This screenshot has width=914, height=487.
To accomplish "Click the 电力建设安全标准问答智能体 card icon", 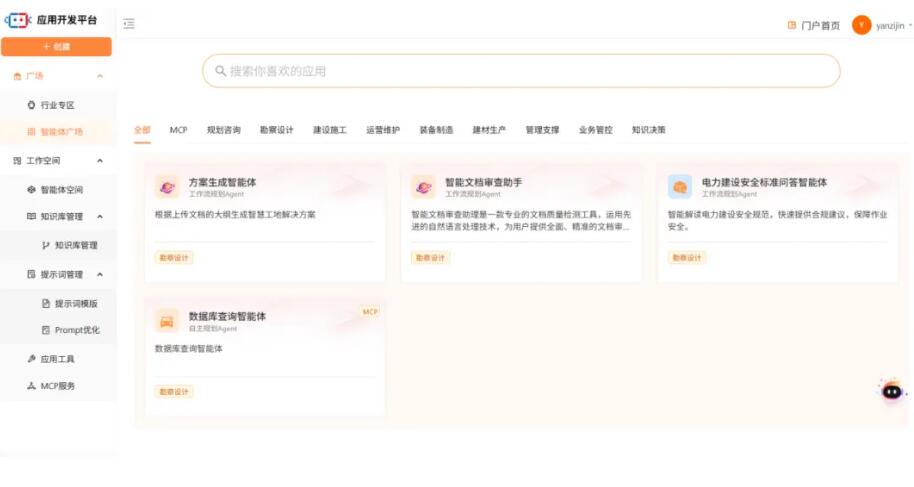I will pos(680,186).
